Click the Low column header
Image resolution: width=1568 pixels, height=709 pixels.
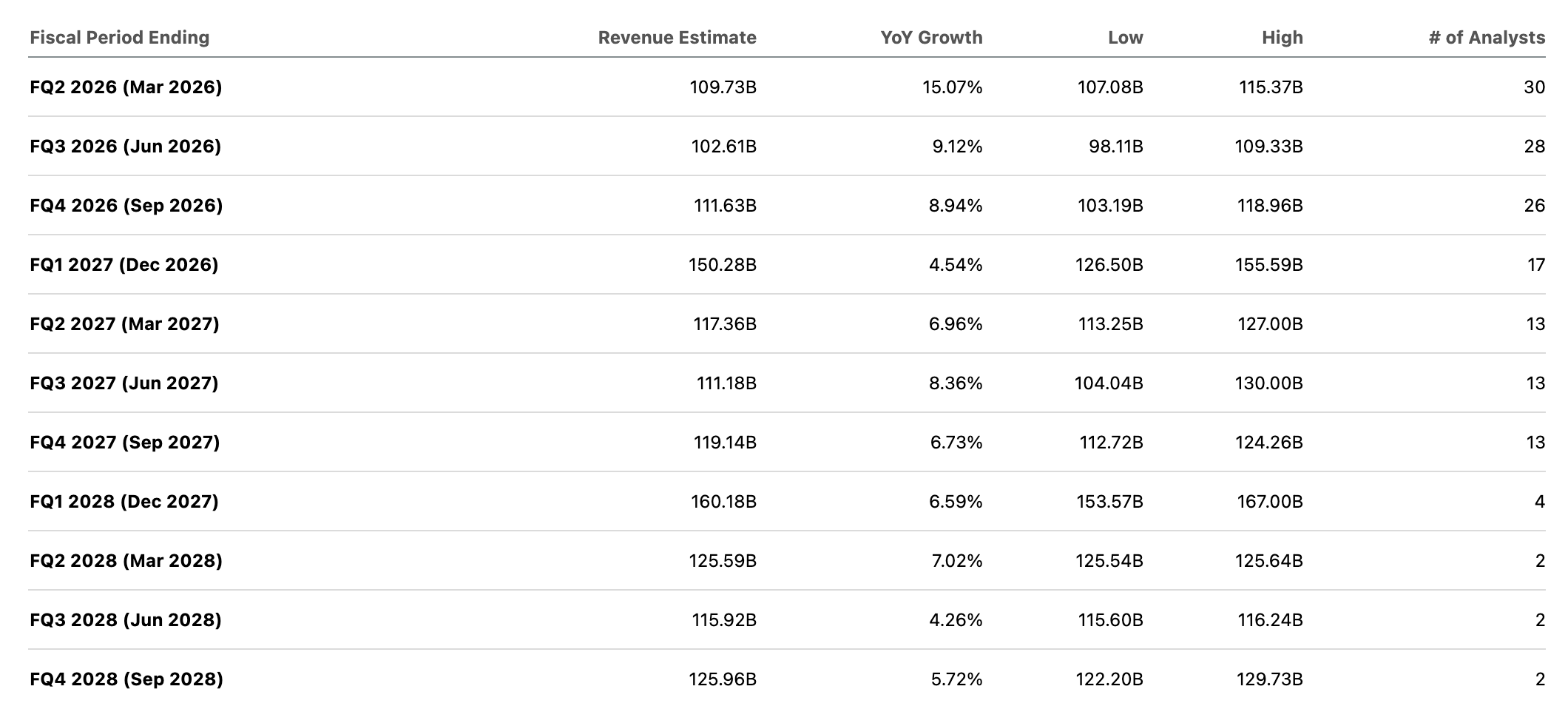coord(1125,38)
